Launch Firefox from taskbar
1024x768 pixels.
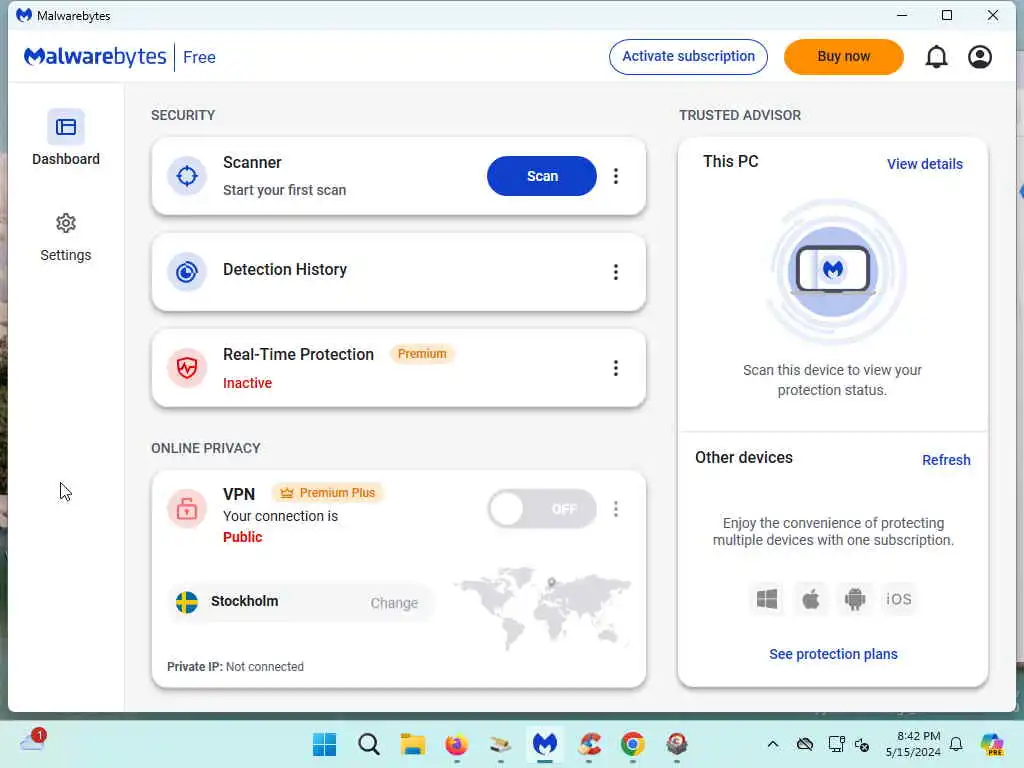(456, 744)
